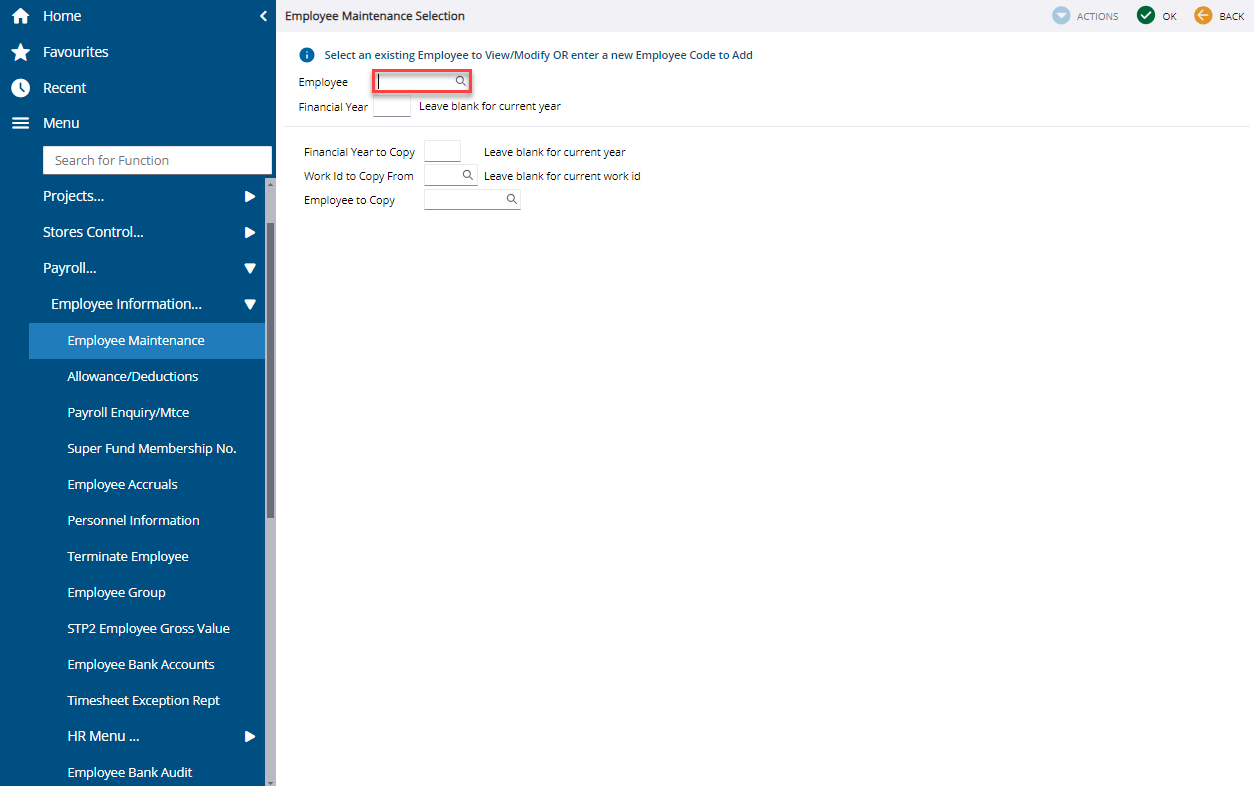The image size is (1254, 786).
Task: Select Super Fund Membership No. item
Action: [152, 448]
